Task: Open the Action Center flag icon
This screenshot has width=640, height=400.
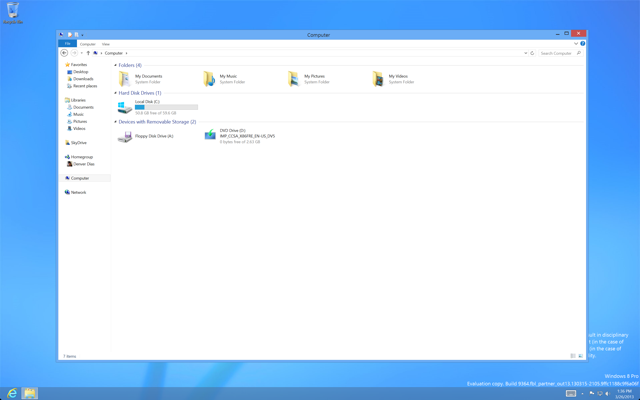Action: pyautogui.click(x=592, y=393)
